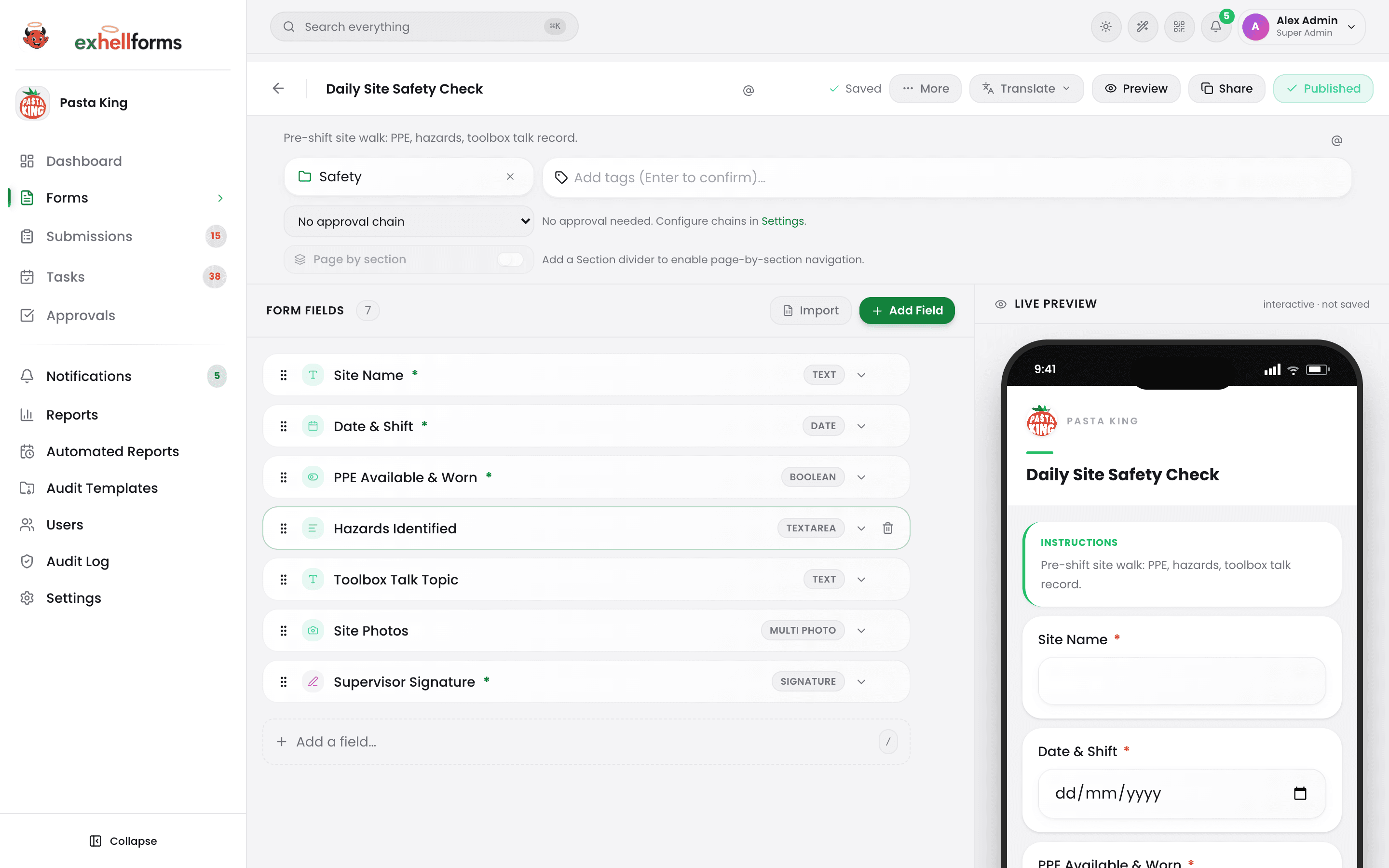The image size is (1389, 868).
Task: Grab the Hazards Identified drag handle
Action: [284, 528]
